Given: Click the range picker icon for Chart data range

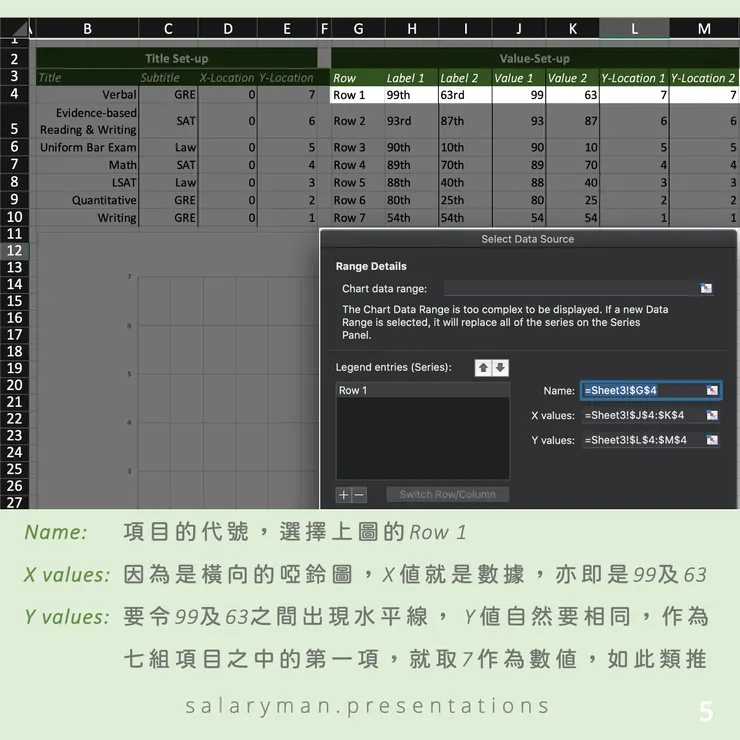Looking at the screenshot, I should [706, 288].
